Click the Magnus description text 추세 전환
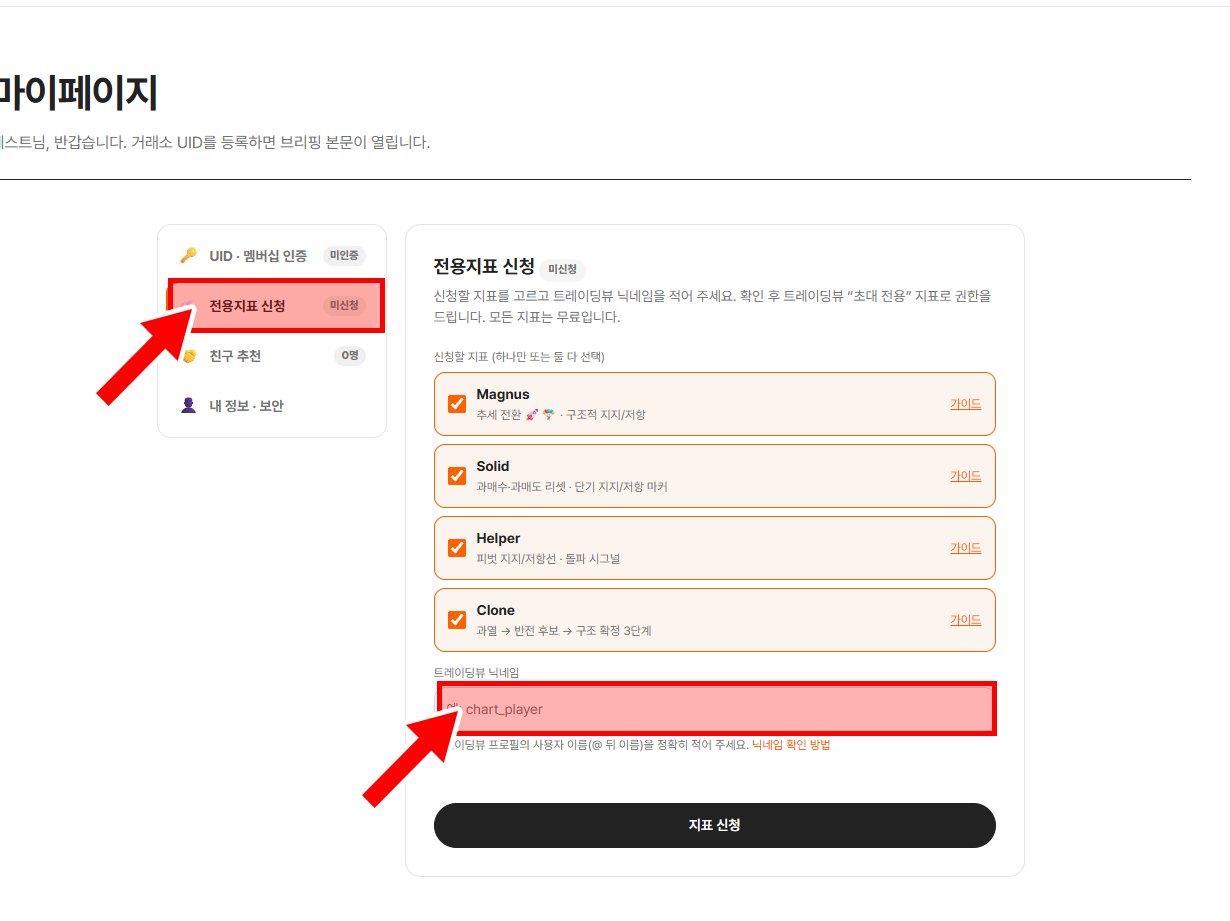The width and height of the screenshot is (1230, 921). tap(499, 414)
